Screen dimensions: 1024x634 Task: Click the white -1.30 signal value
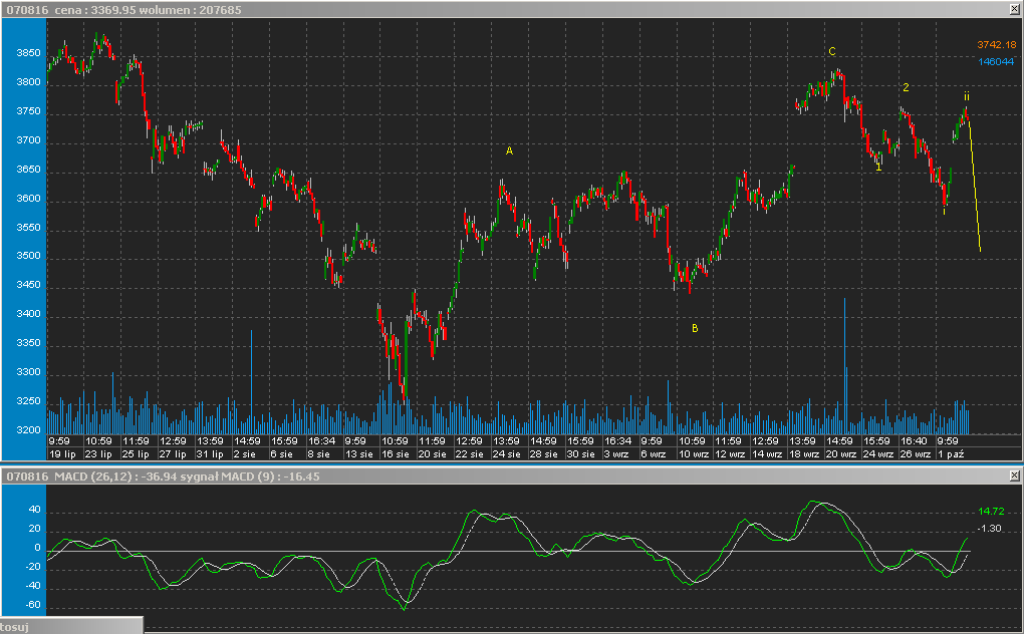(x=990, y=528)
